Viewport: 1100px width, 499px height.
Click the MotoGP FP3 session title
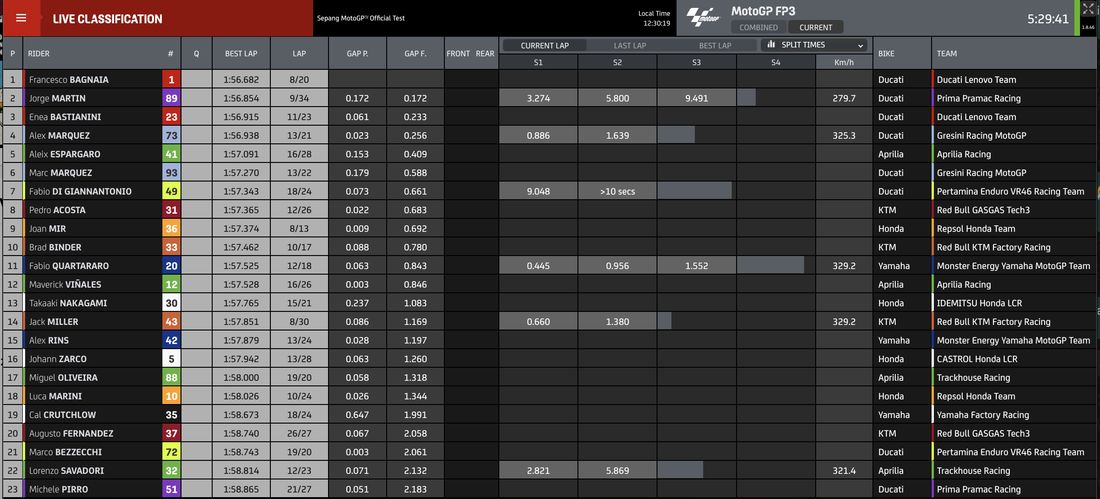click(x=763, y=11)
